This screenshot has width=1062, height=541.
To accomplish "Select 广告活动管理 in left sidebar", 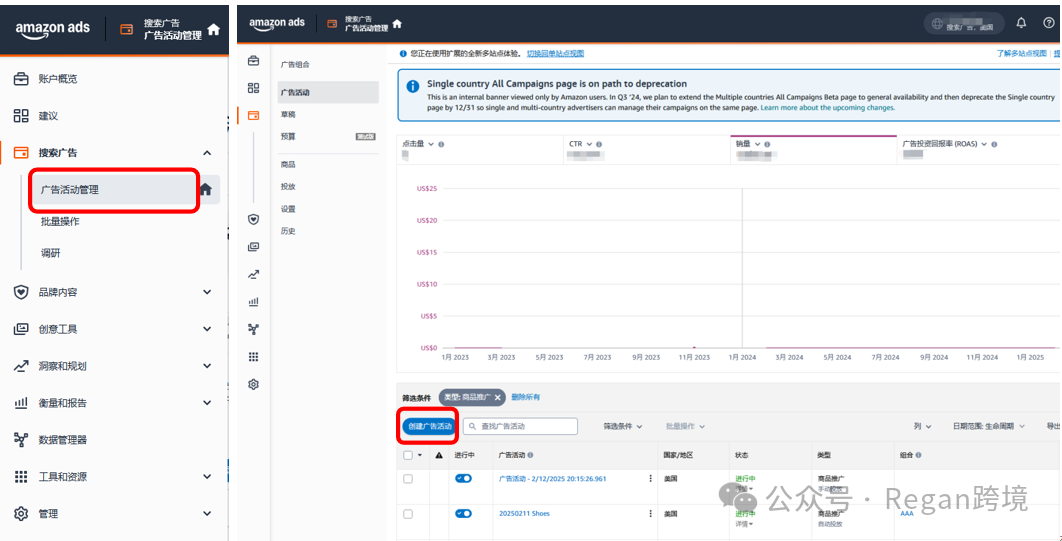I will (x=113, y=190).
